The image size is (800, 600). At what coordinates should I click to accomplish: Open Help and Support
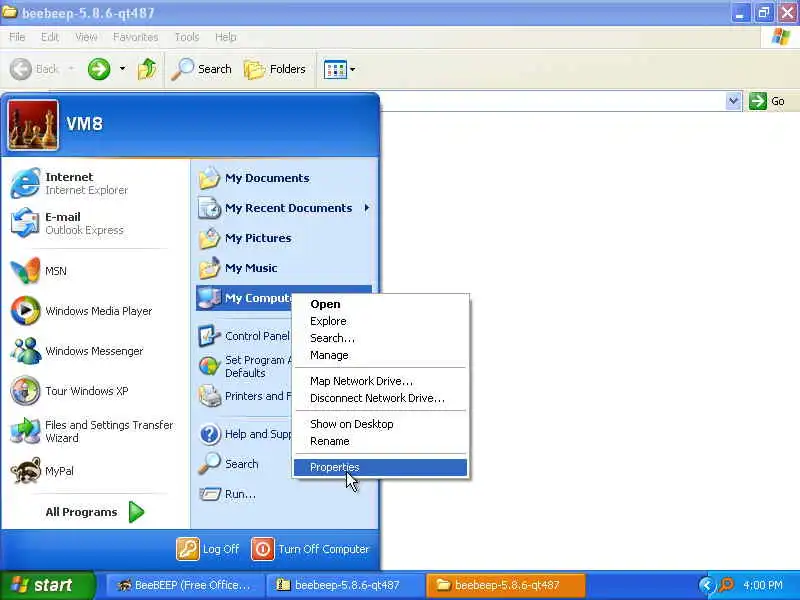244,434
